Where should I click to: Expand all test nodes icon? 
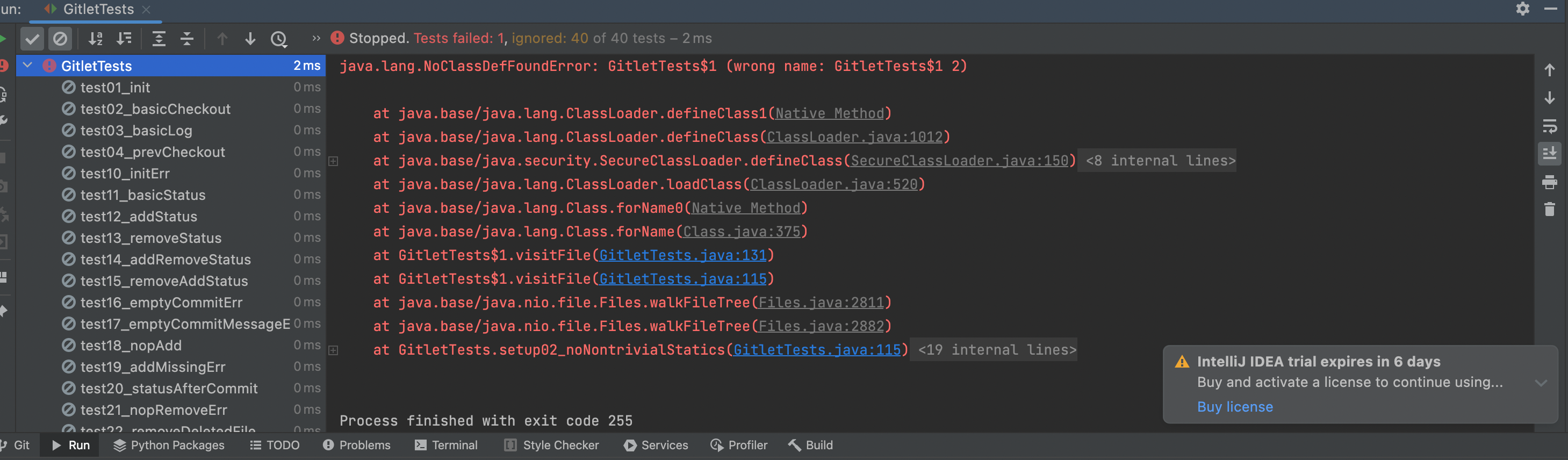click(159, 39)
